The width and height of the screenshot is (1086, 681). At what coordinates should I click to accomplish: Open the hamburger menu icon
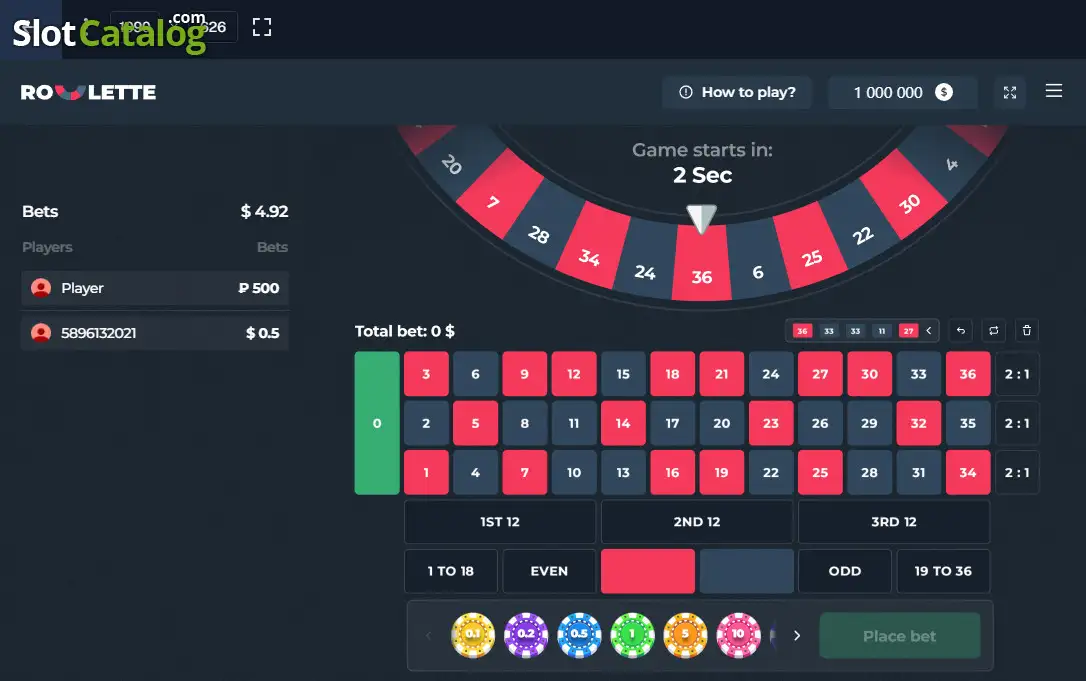1053,91
